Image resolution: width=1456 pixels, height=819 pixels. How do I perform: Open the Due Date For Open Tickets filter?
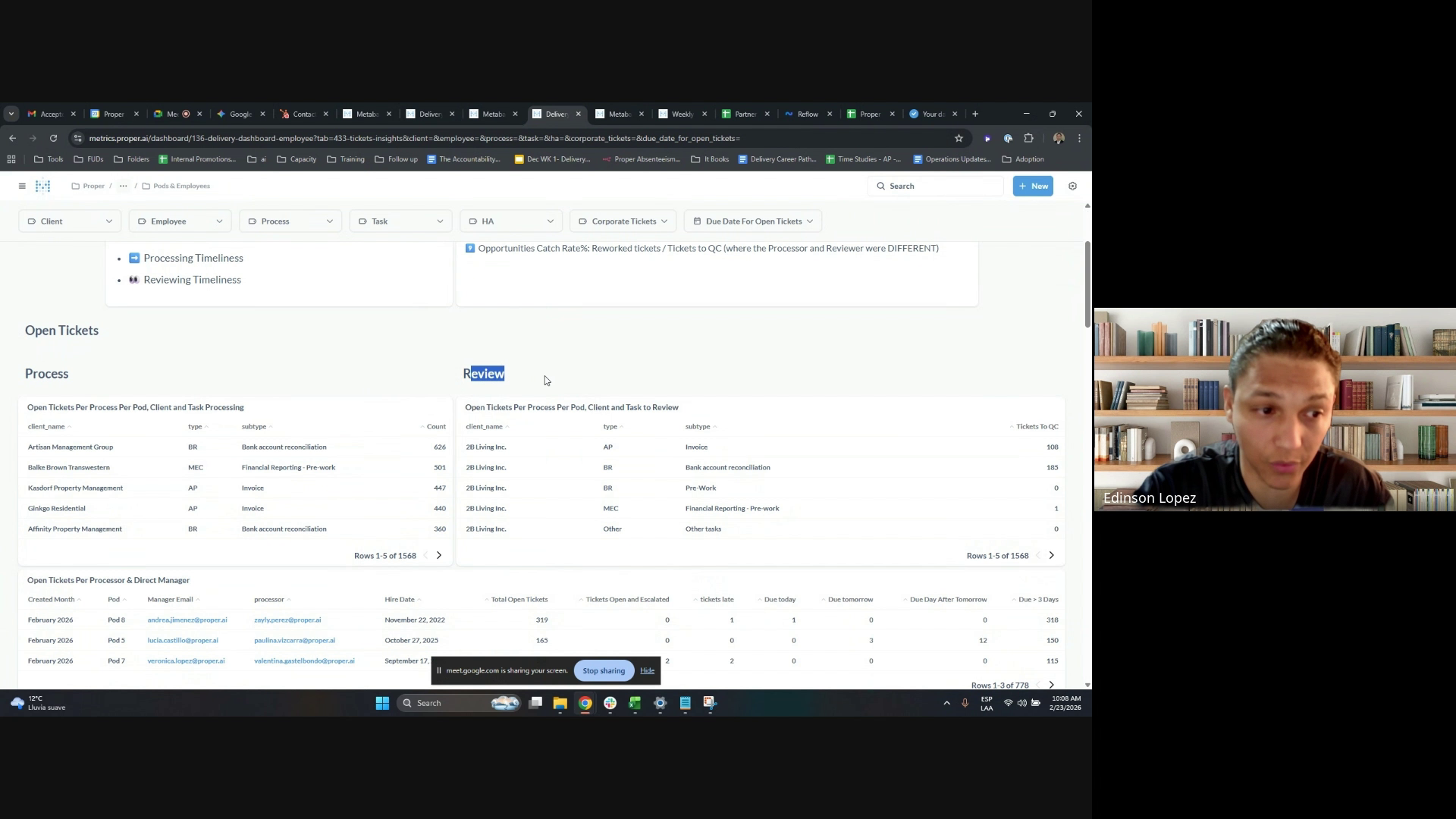click(x=752, y=221)
